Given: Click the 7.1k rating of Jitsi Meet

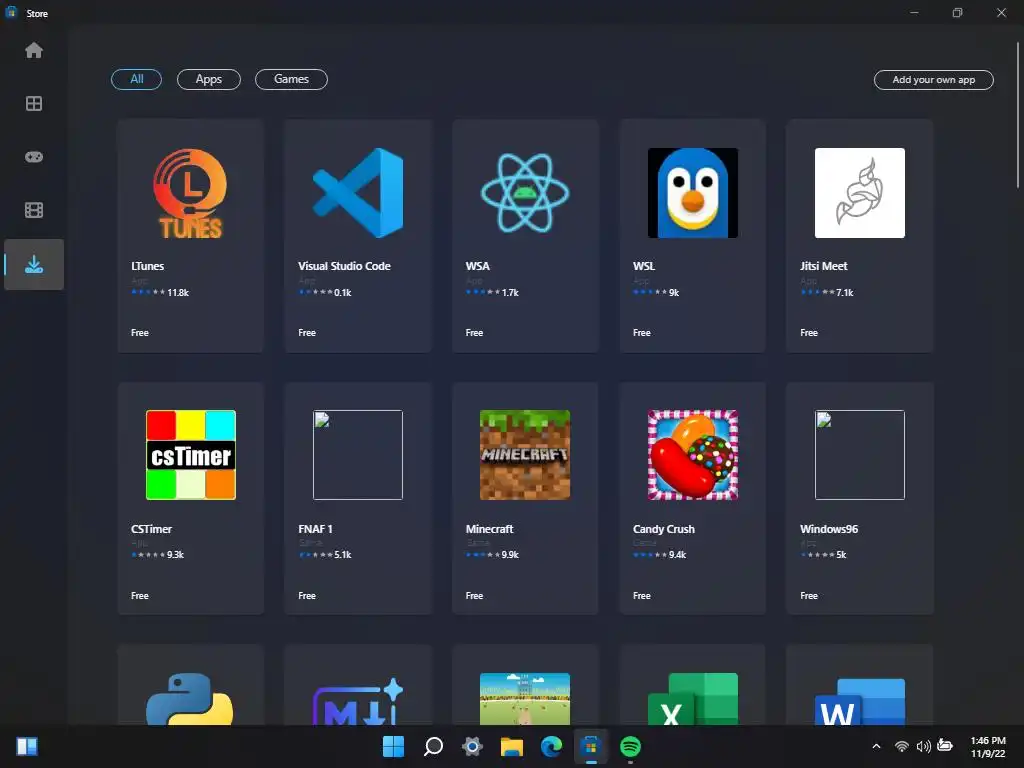Looking at the screenshot, I should coord(844,293).
